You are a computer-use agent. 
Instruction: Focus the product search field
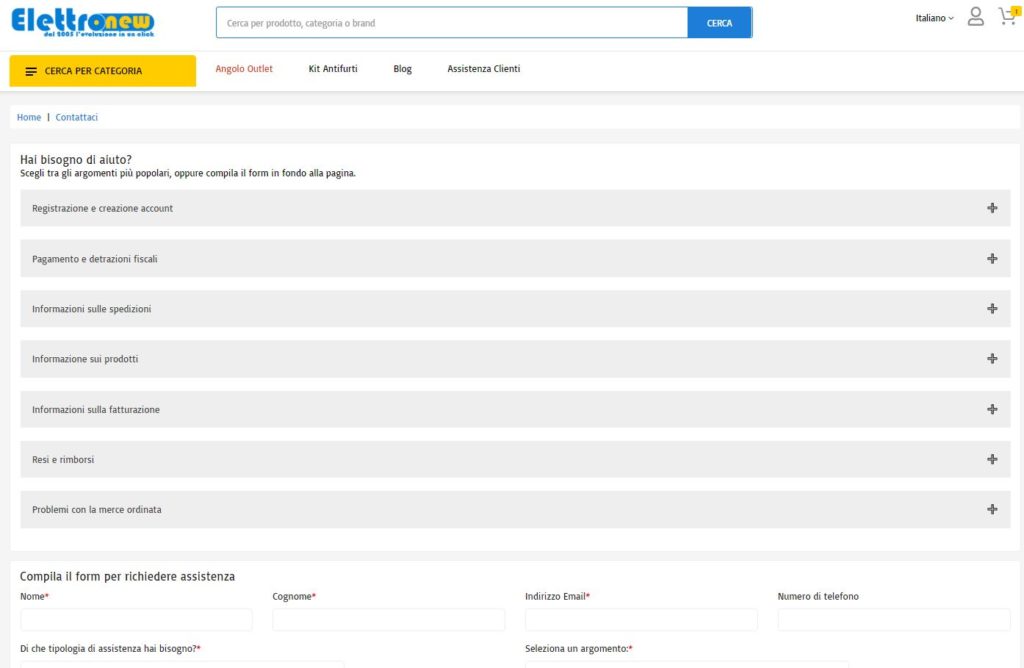click(451, 23)
